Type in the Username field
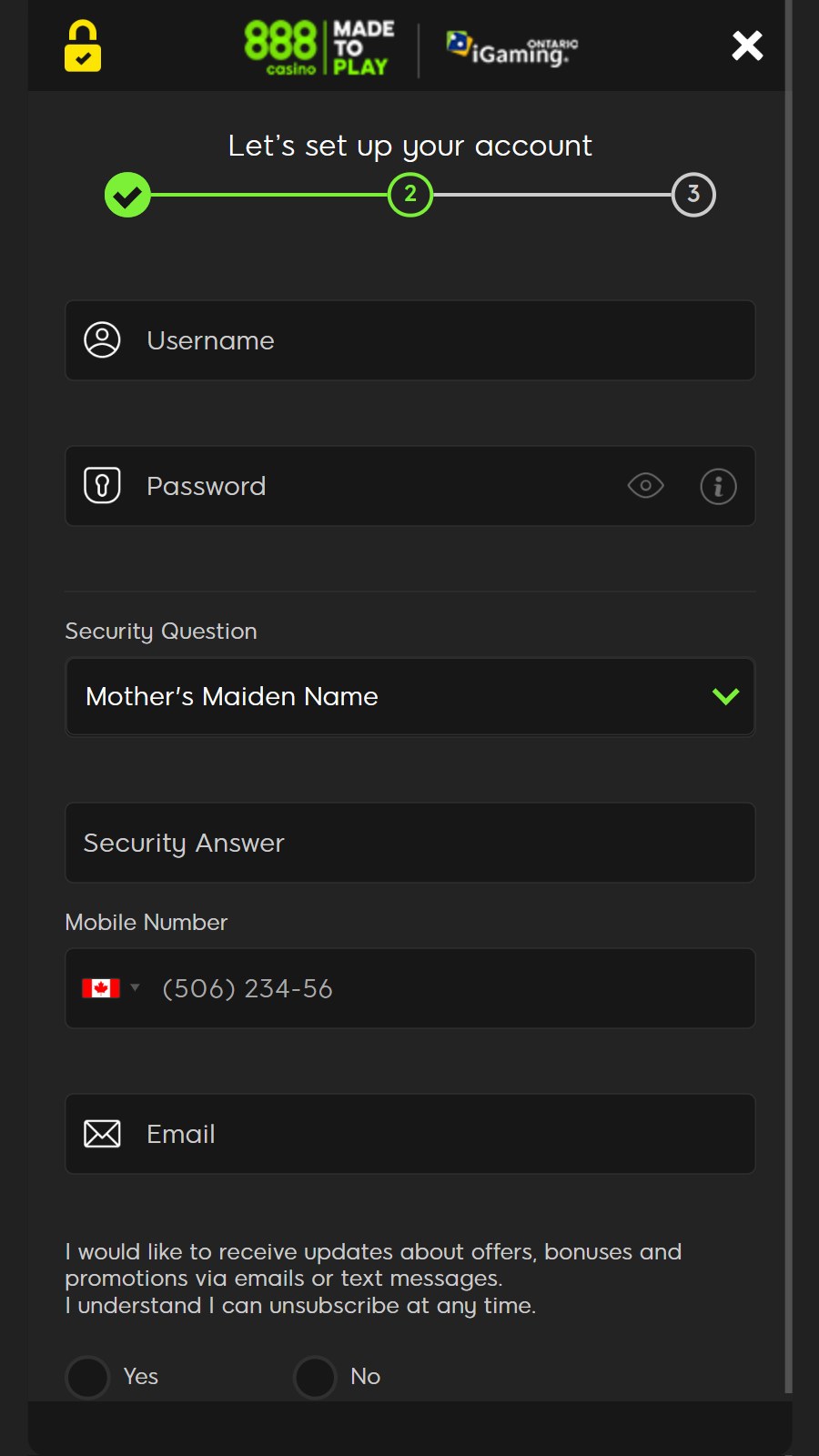 pos(437,340)
